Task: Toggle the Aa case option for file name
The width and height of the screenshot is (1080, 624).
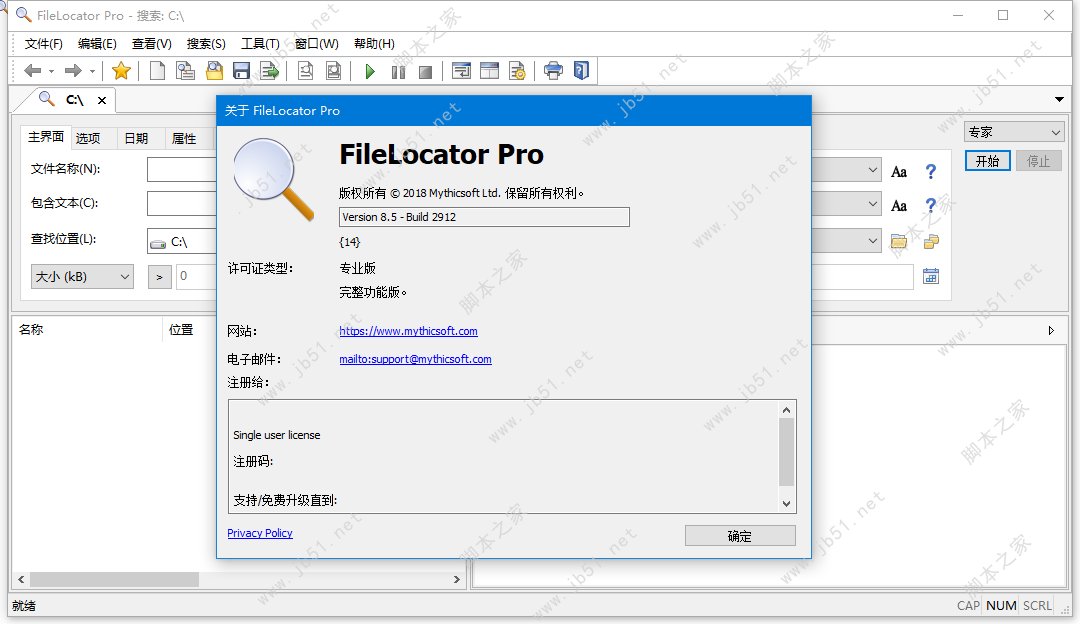Action: [x=899, y=172]
